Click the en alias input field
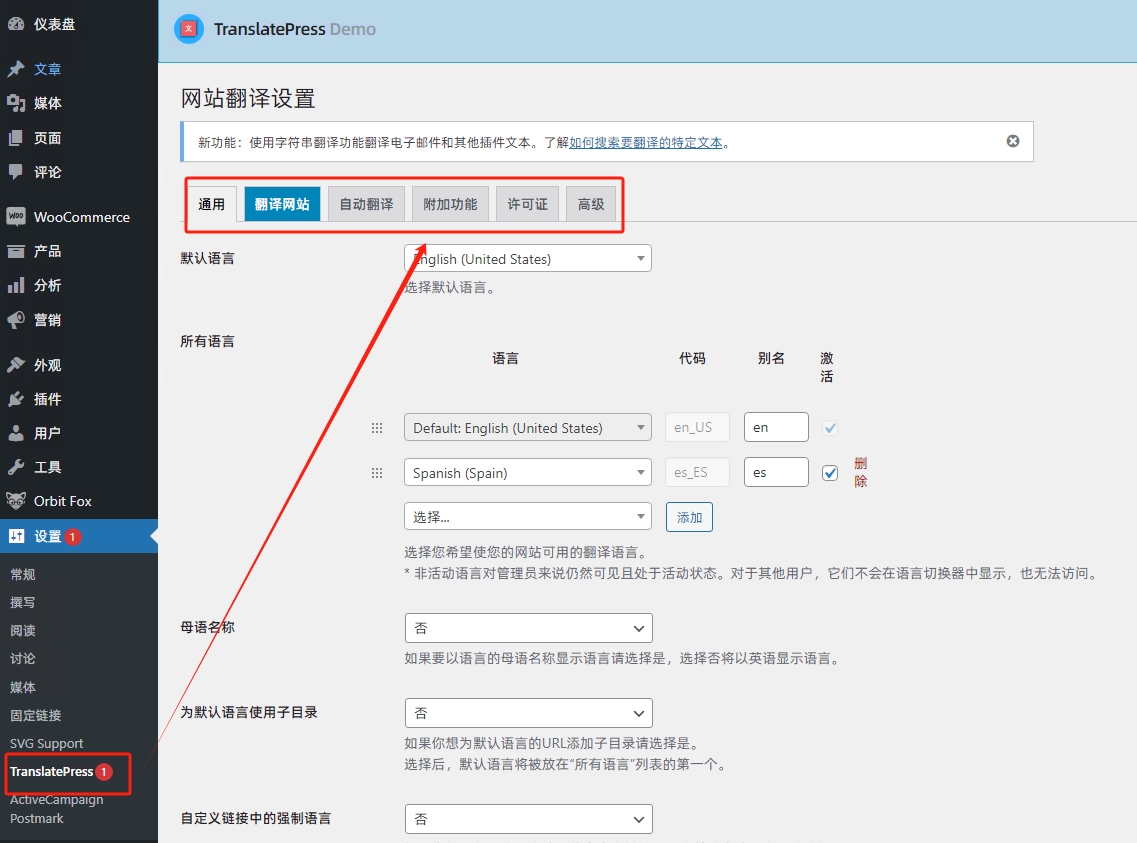The width and height of the screenshot is (1137, 843). point(776,427)
